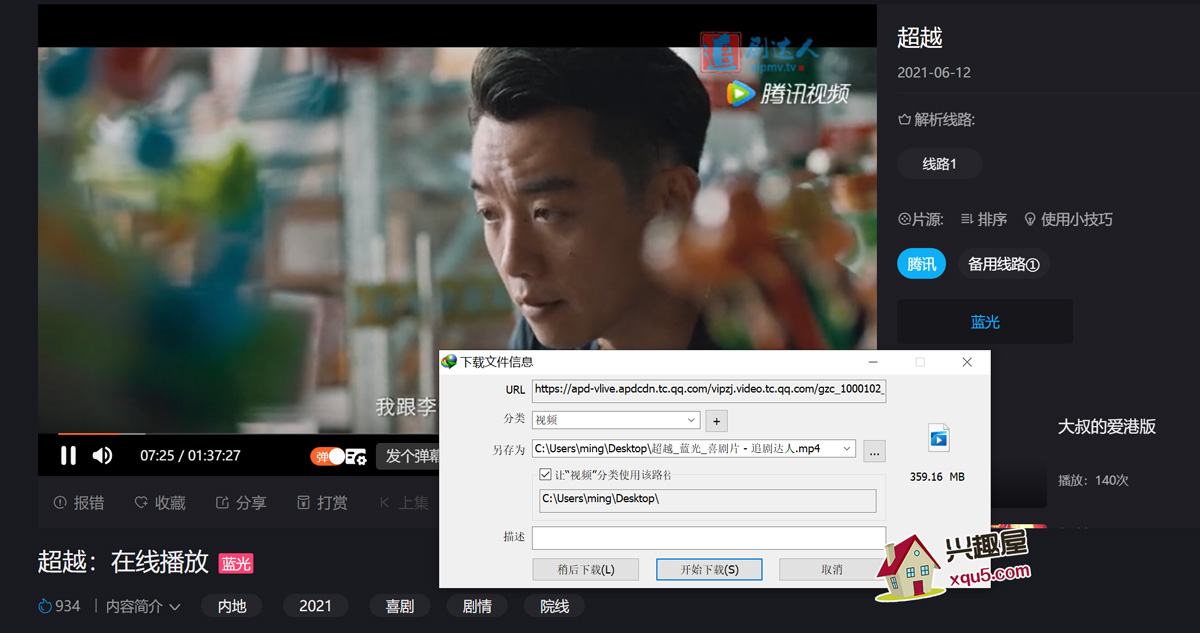This screenshot has width=1200, height=633.
Task: Minimize the 下载文件信息 dialog
Action: [873, 362]
